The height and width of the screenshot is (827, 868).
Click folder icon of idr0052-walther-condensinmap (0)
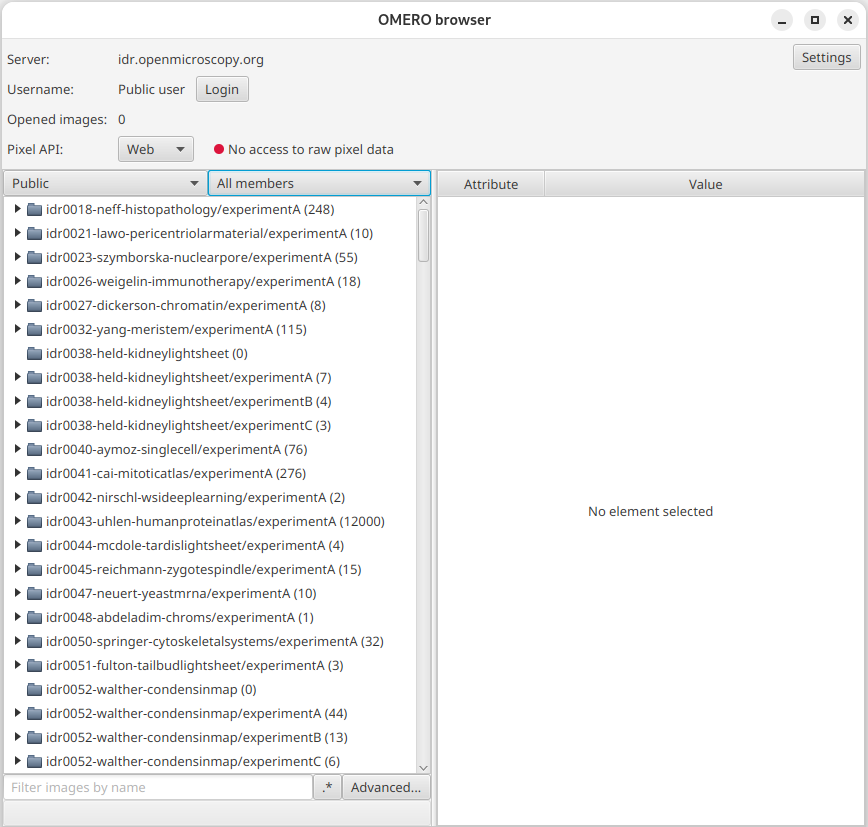tap(34, 690)
